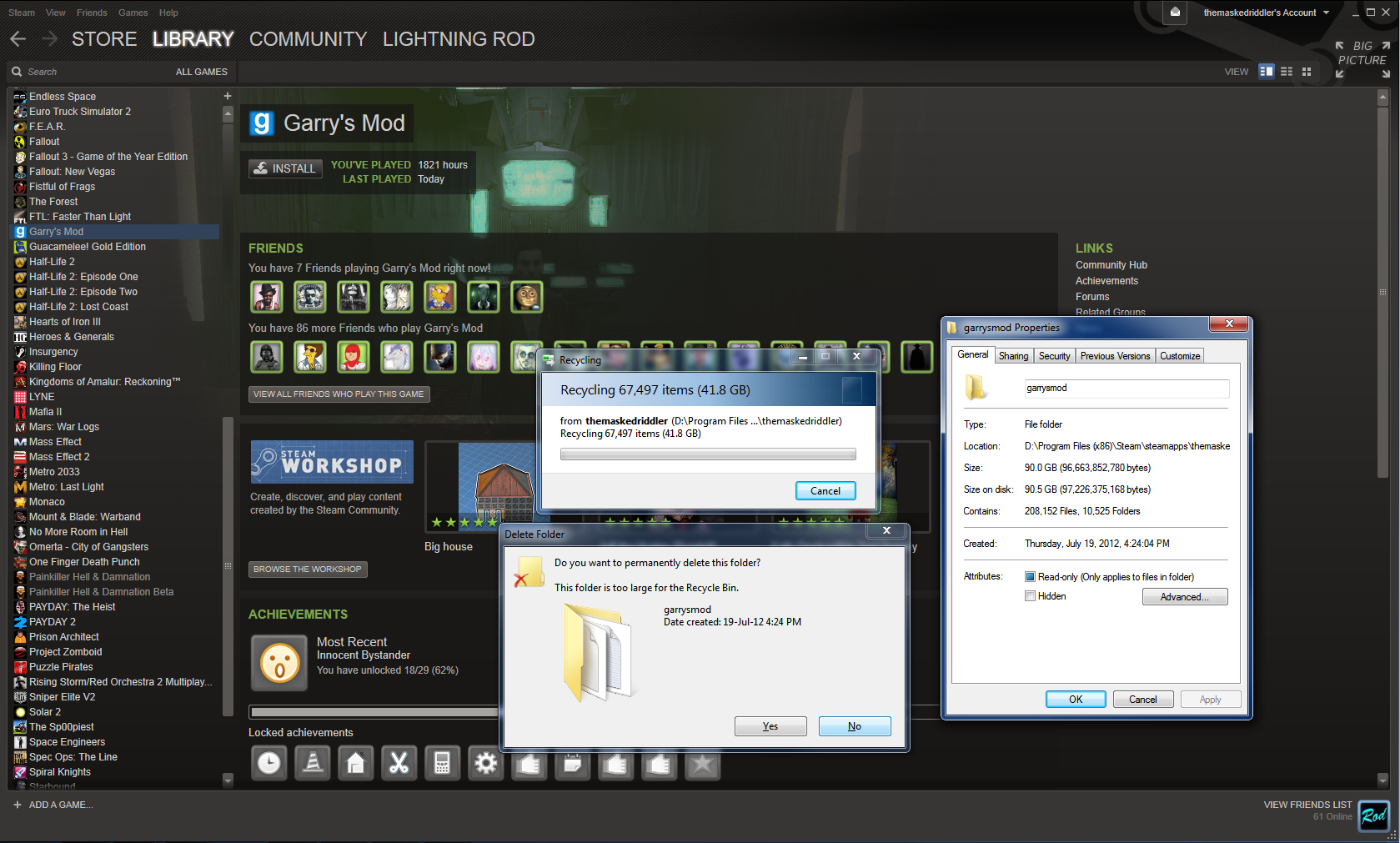Viewport: 1400px width, 843px height.
Task: Click View All Friends Who Play This Game
Action: 339,394
